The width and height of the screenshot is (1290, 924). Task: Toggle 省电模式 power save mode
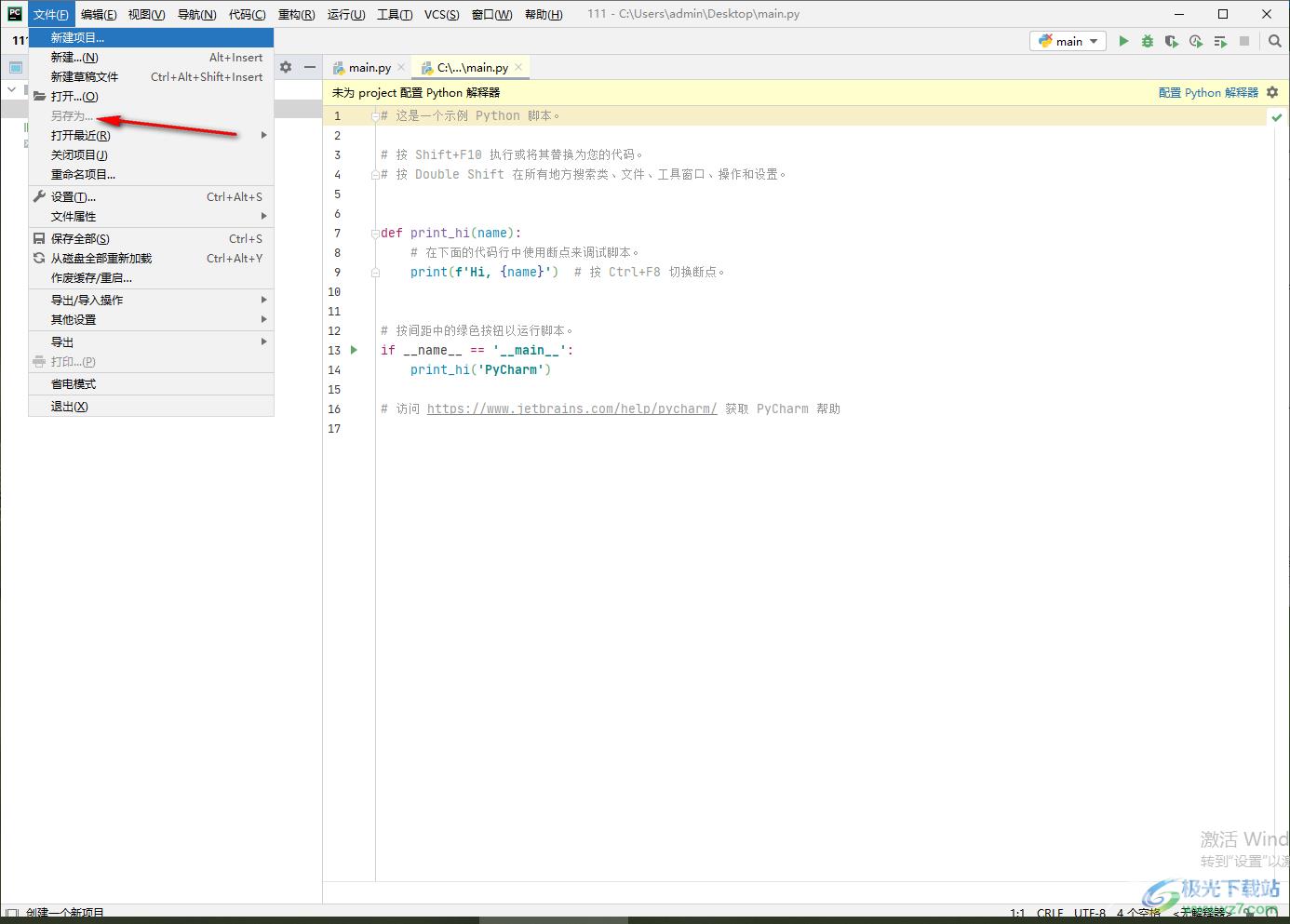(151, 383)
